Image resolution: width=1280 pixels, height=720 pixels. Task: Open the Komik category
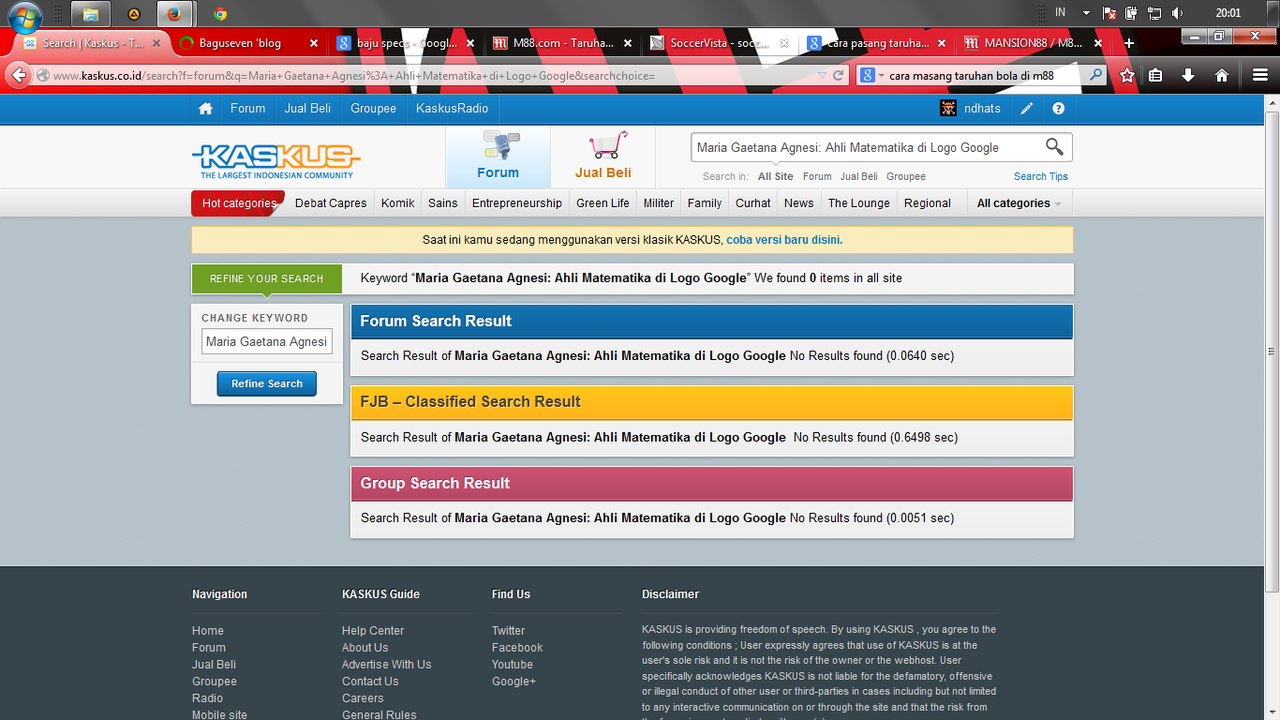[398, 203]
